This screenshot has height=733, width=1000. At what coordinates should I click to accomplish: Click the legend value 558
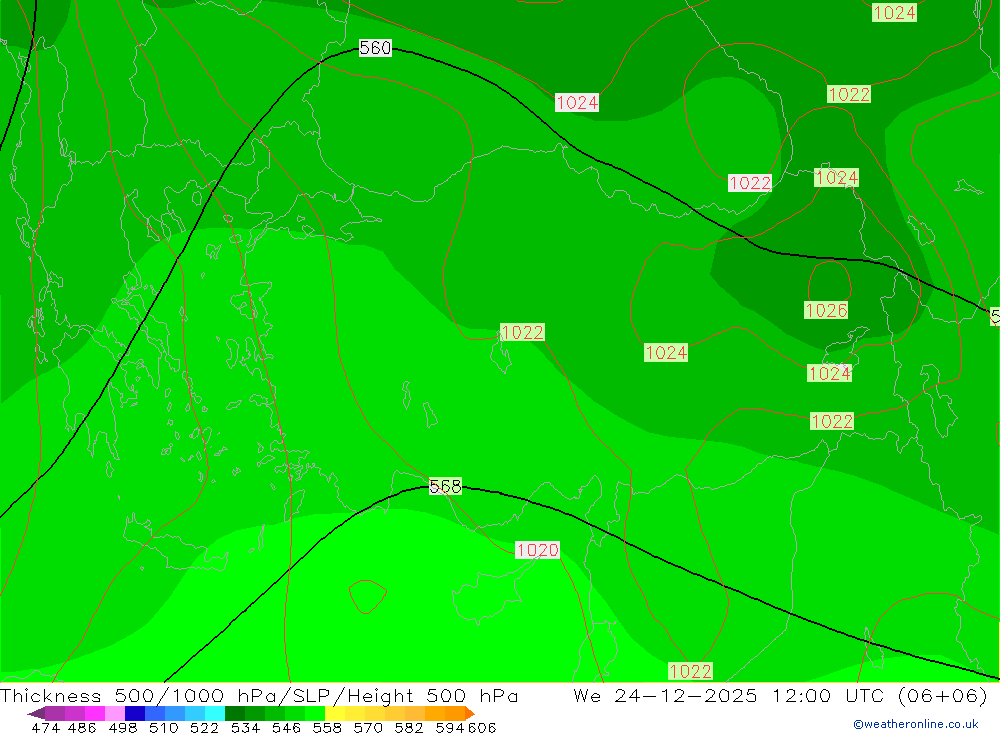[327, 728]
